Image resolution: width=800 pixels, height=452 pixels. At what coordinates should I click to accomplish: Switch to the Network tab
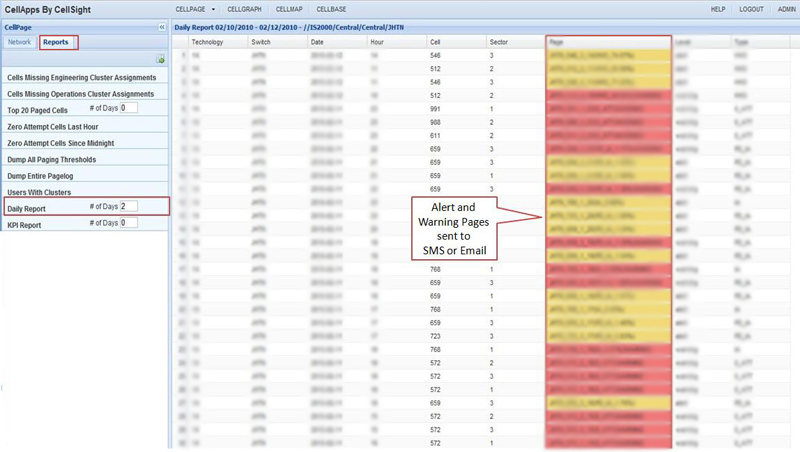click(20, 43)
